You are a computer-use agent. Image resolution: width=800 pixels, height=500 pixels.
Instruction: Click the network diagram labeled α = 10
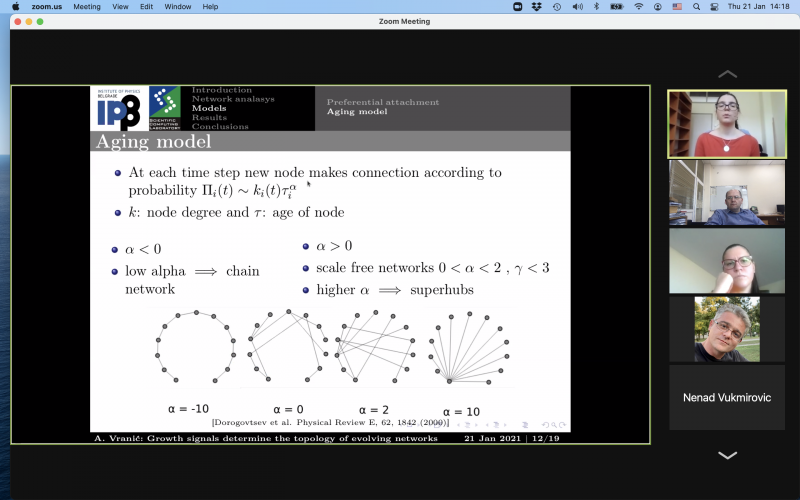click(x=469, y=348)
